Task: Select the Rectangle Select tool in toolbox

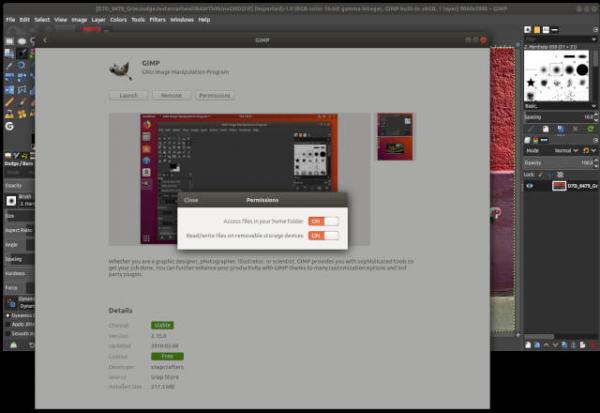Action: 9,41
